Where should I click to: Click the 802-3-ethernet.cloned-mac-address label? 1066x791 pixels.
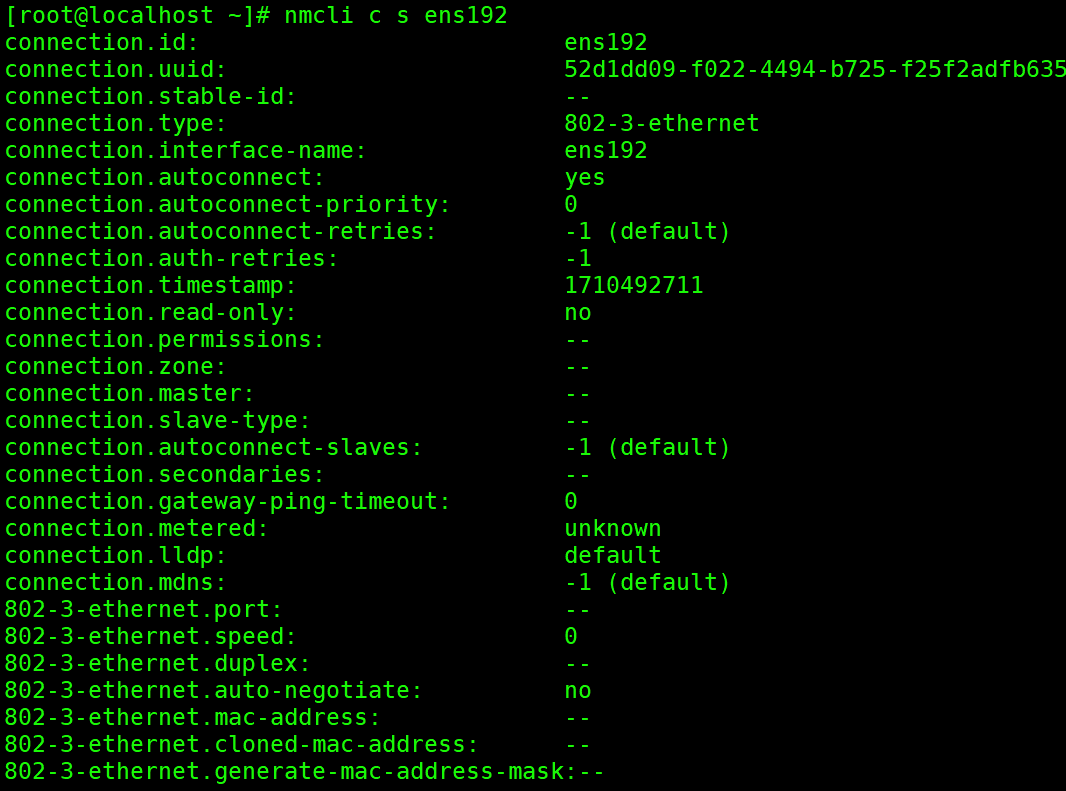tap(242, 744)
